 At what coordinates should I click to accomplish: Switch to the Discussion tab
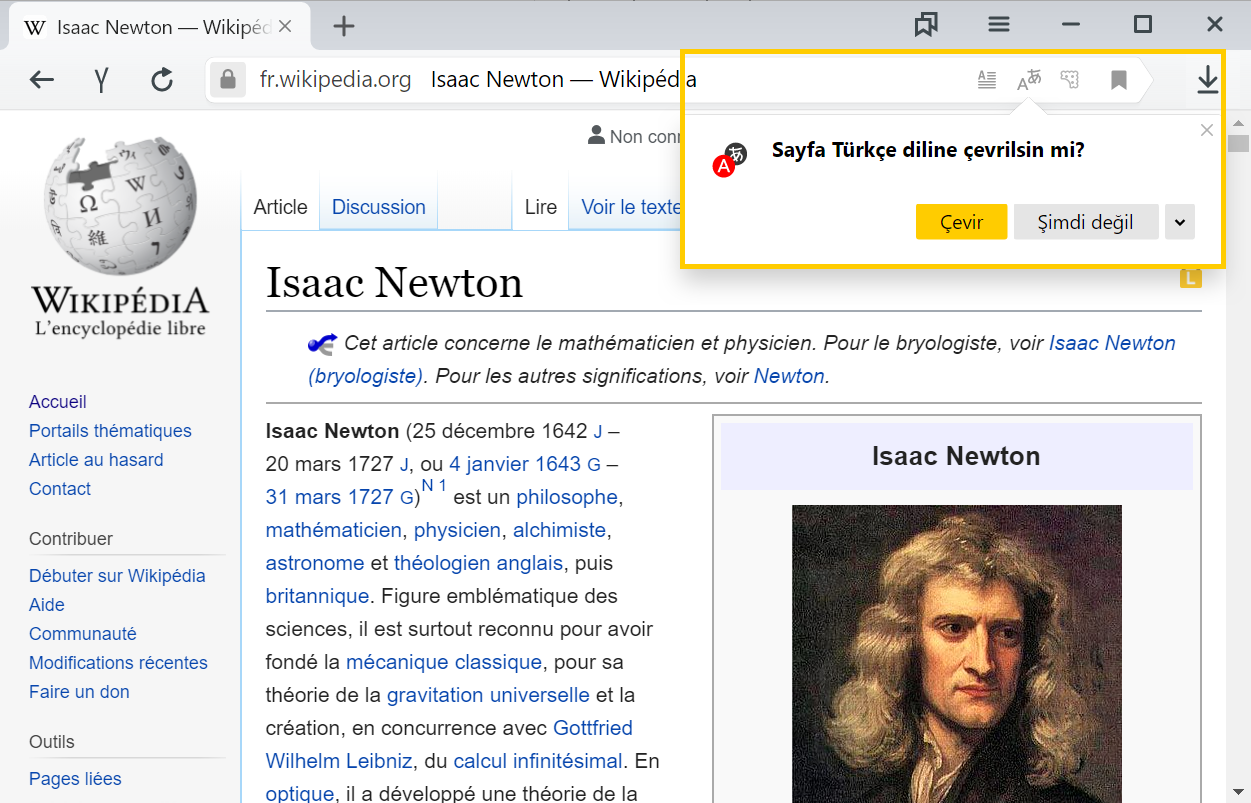[379, 207]
